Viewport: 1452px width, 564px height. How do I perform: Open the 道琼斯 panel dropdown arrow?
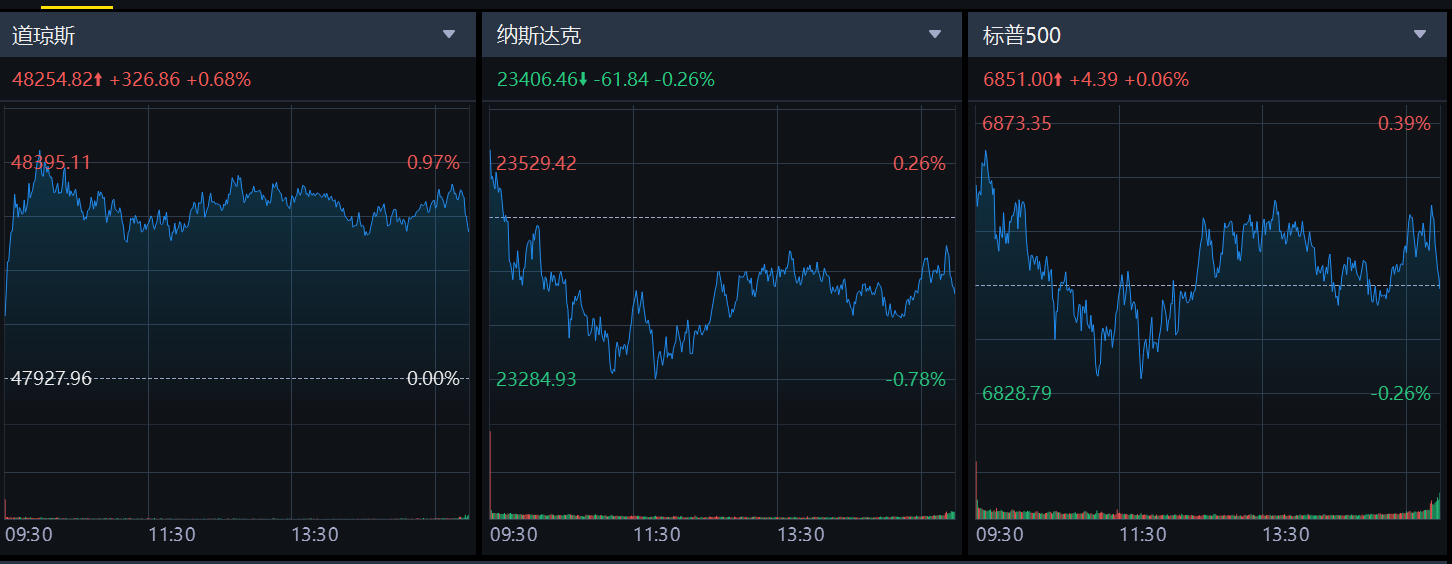(449, 35)
